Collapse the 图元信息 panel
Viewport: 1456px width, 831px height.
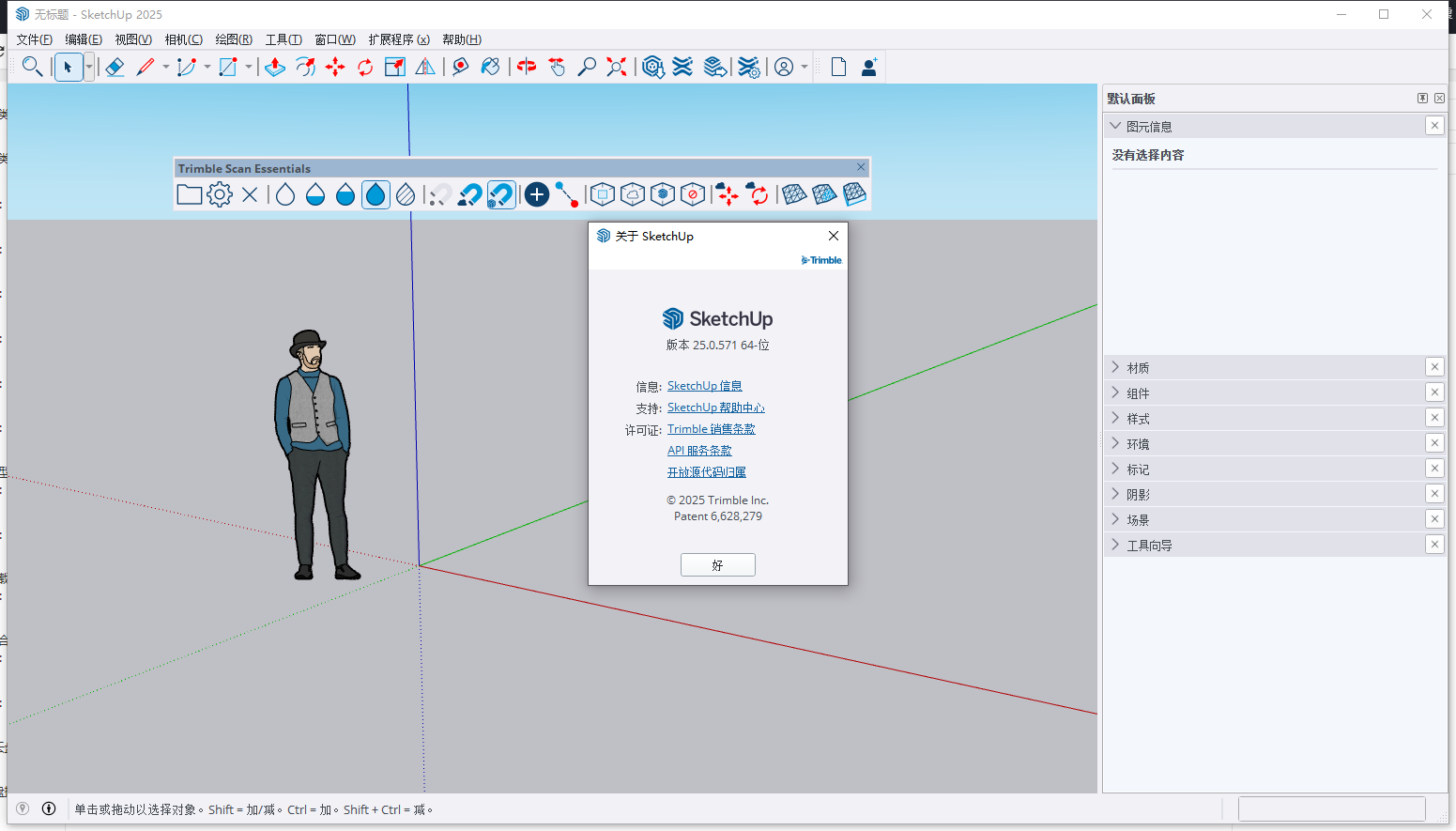1115,126
